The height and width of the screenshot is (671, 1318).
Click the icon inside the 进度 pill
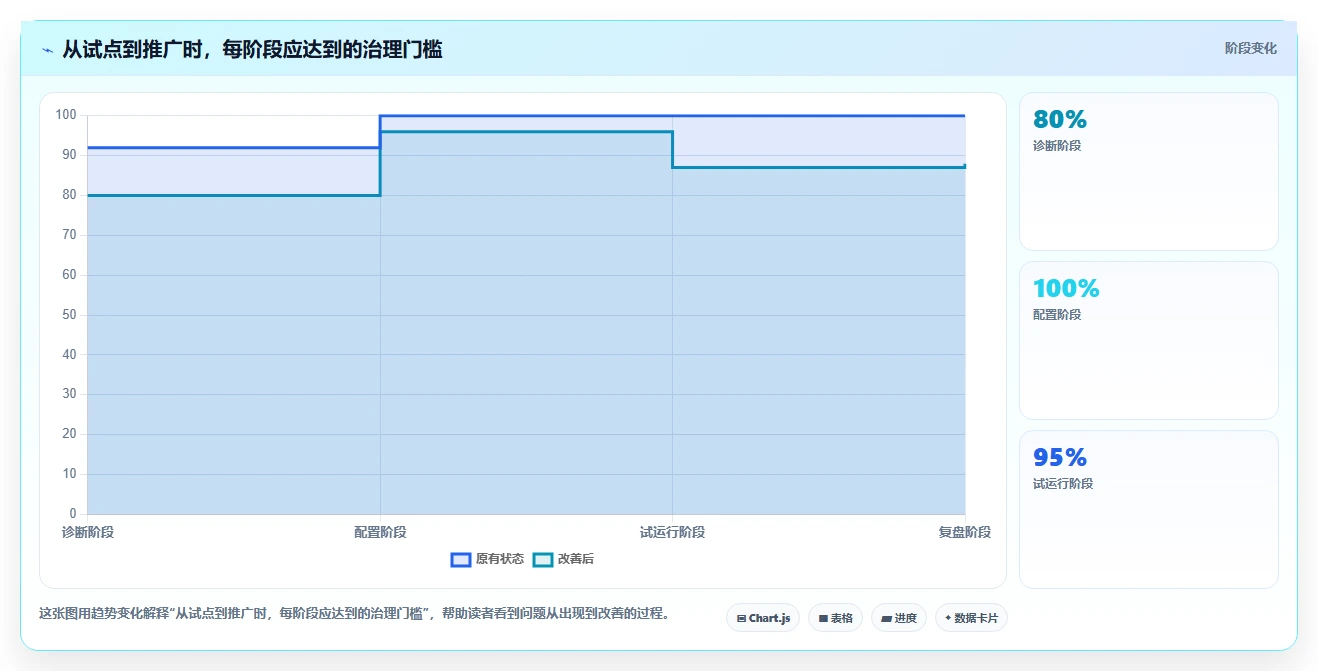(886, 618)
